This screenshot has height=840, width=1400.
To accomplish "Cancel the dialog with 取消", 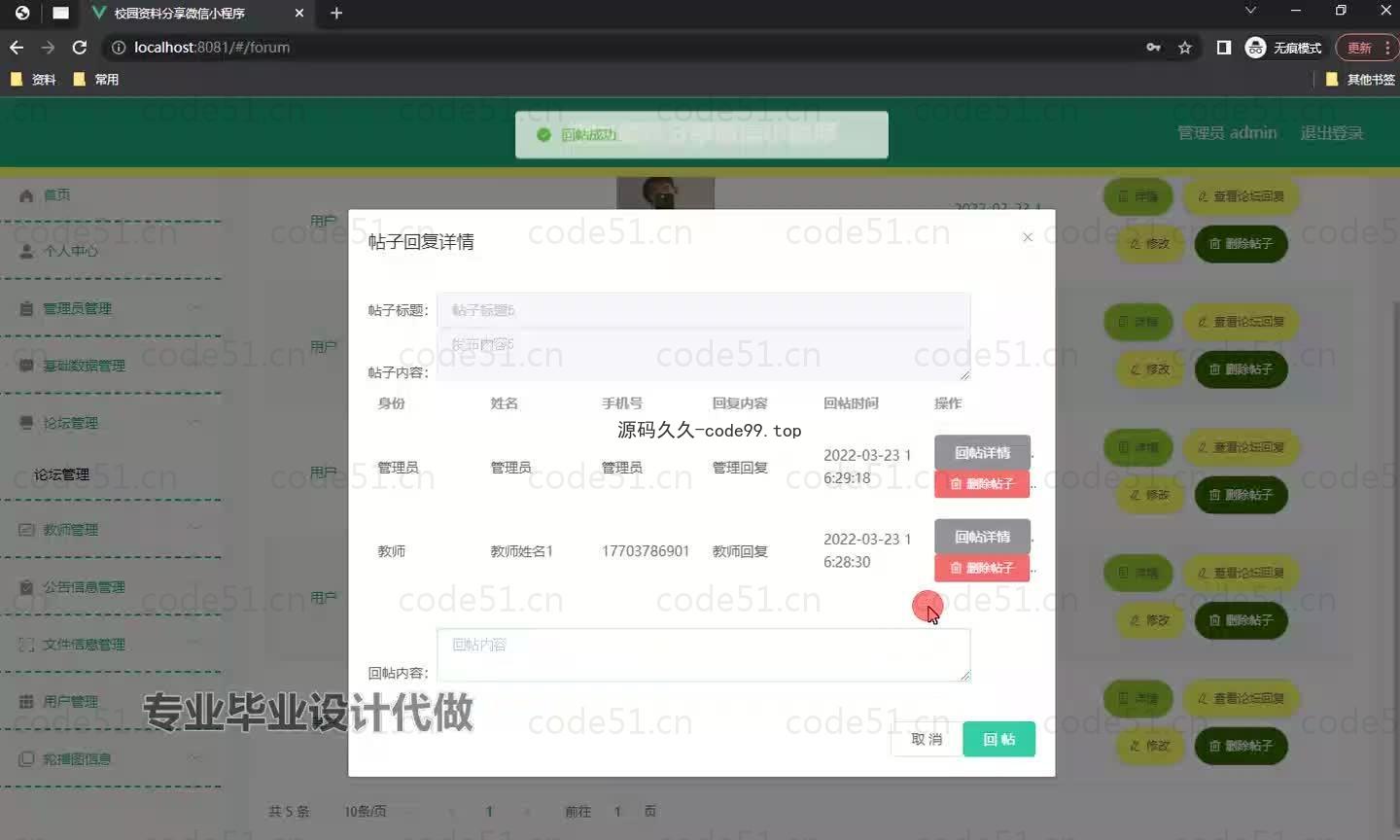I will [x=927, y=739].
